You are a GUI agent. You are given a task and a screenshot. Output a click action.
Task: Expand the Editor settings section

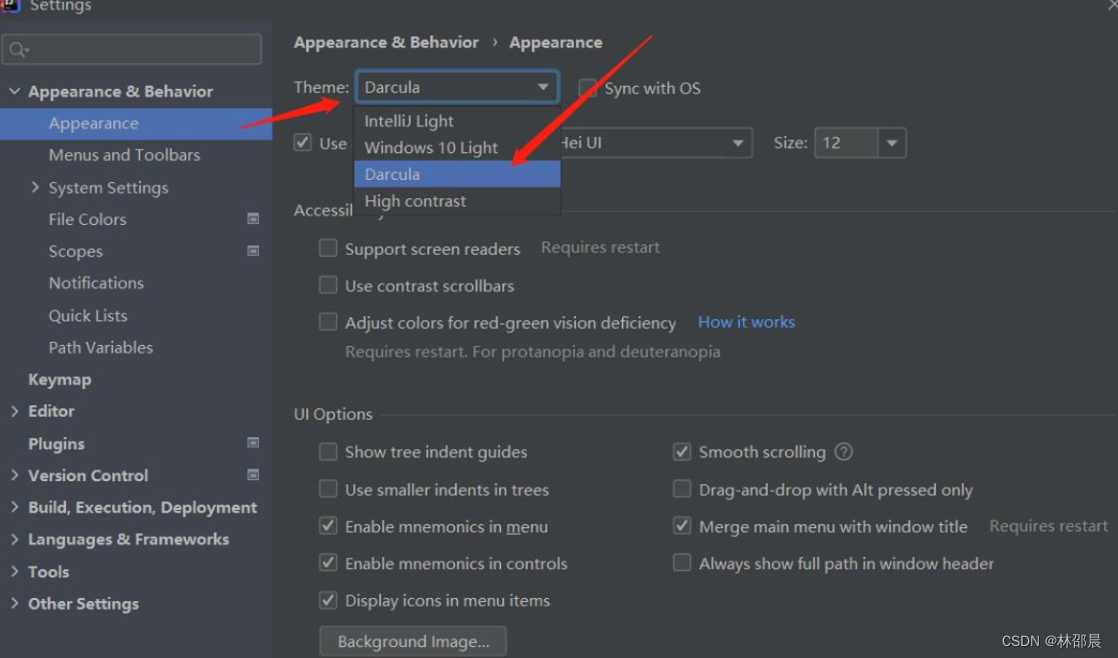point(14,411)
